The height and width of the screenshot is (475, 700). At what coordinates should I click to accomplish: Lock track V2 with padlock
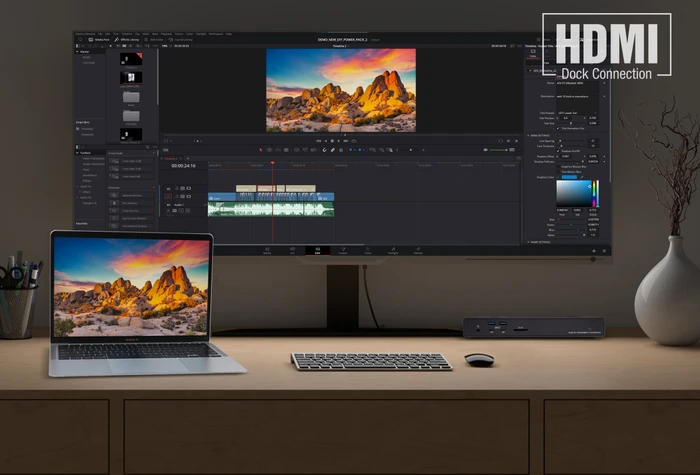tap(177, 188)
